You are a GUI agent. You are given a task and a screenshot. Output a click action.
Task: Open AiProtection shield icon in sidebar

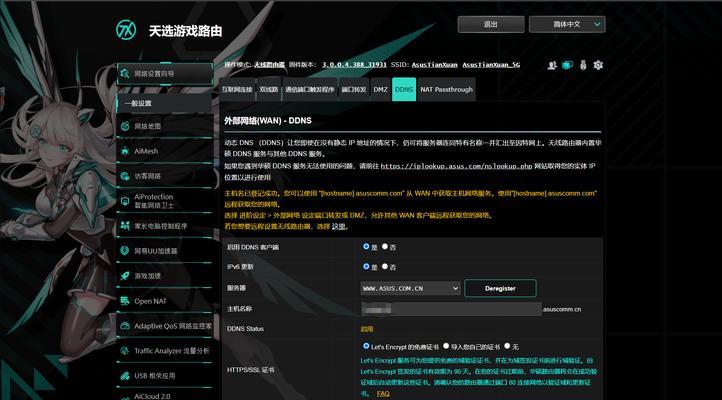[125, 201]
